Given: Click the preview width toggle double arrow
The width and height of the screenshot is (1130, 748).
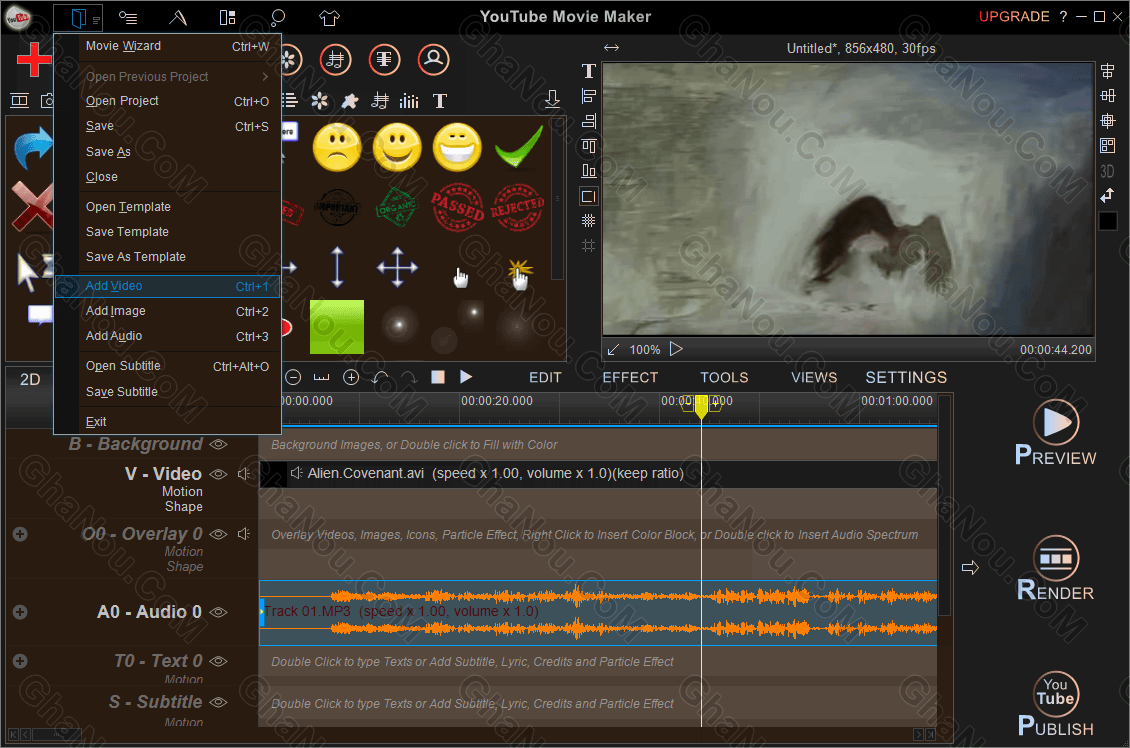Looking at the screenshot, I should point(611,48).
